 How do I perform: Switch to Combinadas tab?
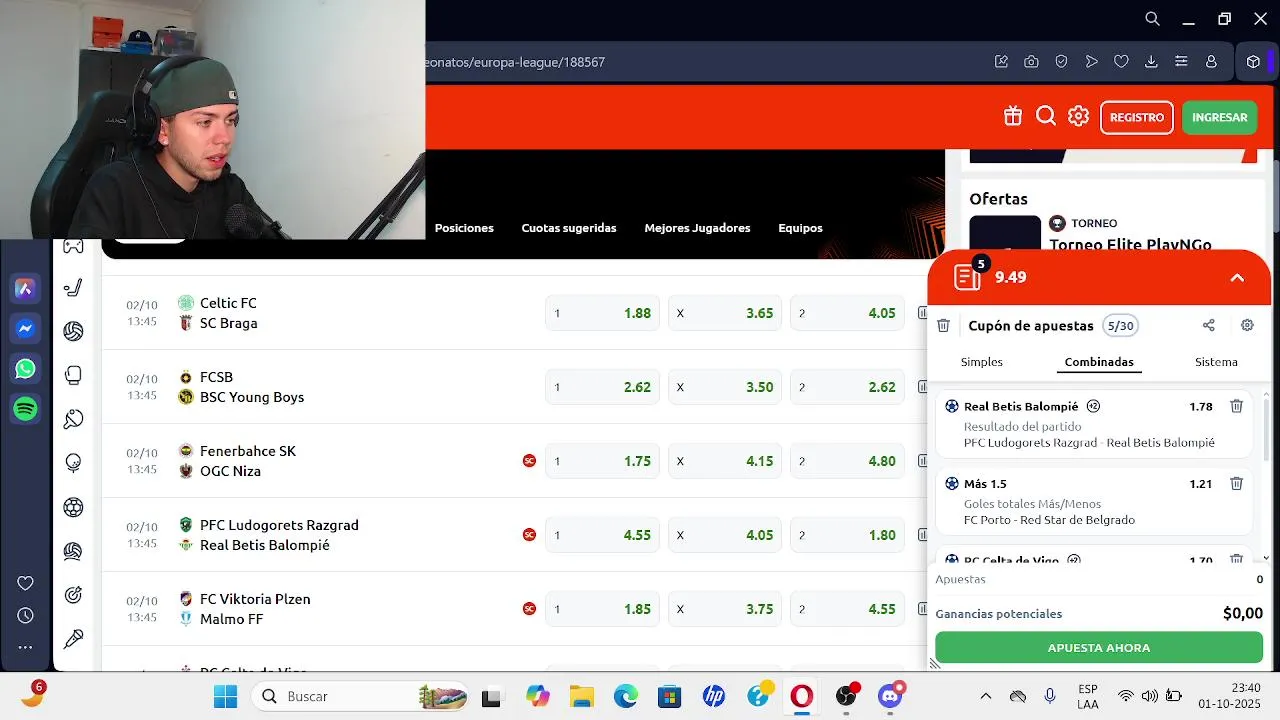(x=1099, y=362)
